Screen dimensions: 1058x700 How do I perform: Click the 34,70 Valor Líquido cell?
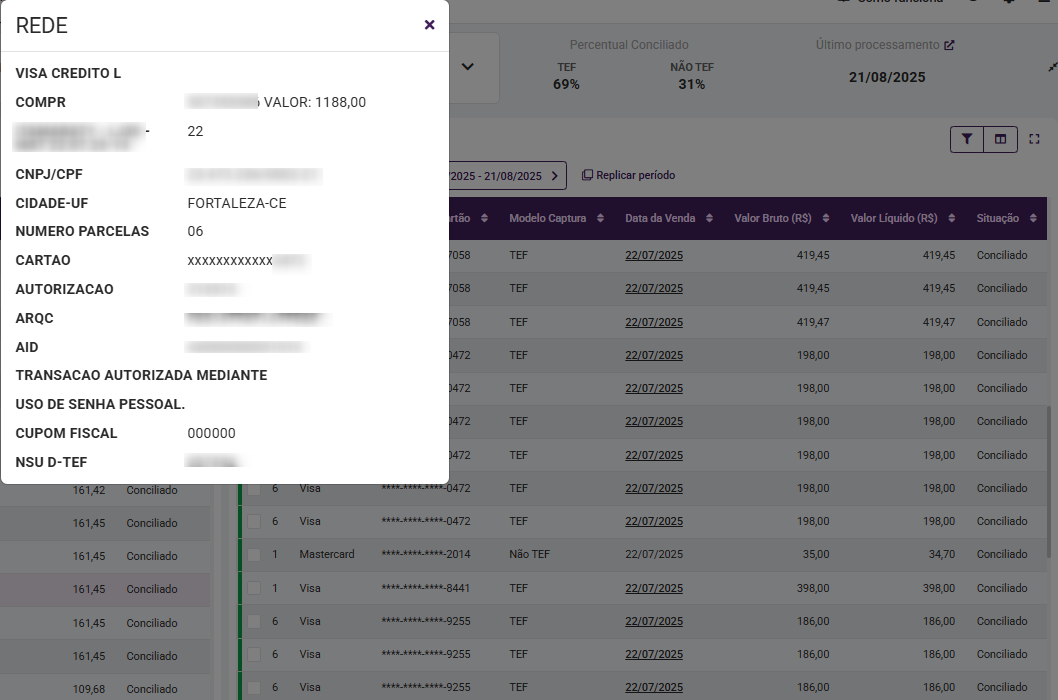[x=942, y=554]
